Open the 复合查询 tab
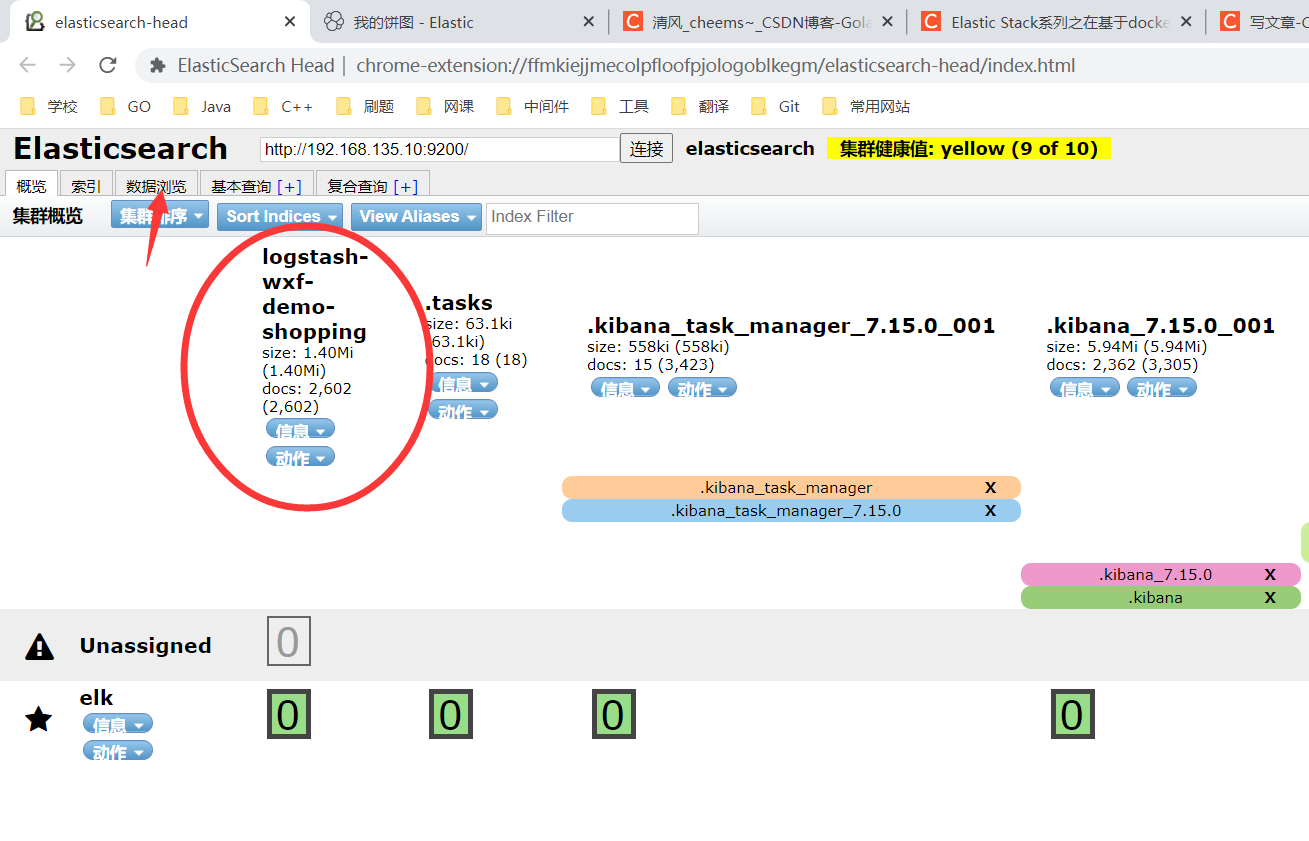Screen dimensions: 1309x841 pos(373,186)
